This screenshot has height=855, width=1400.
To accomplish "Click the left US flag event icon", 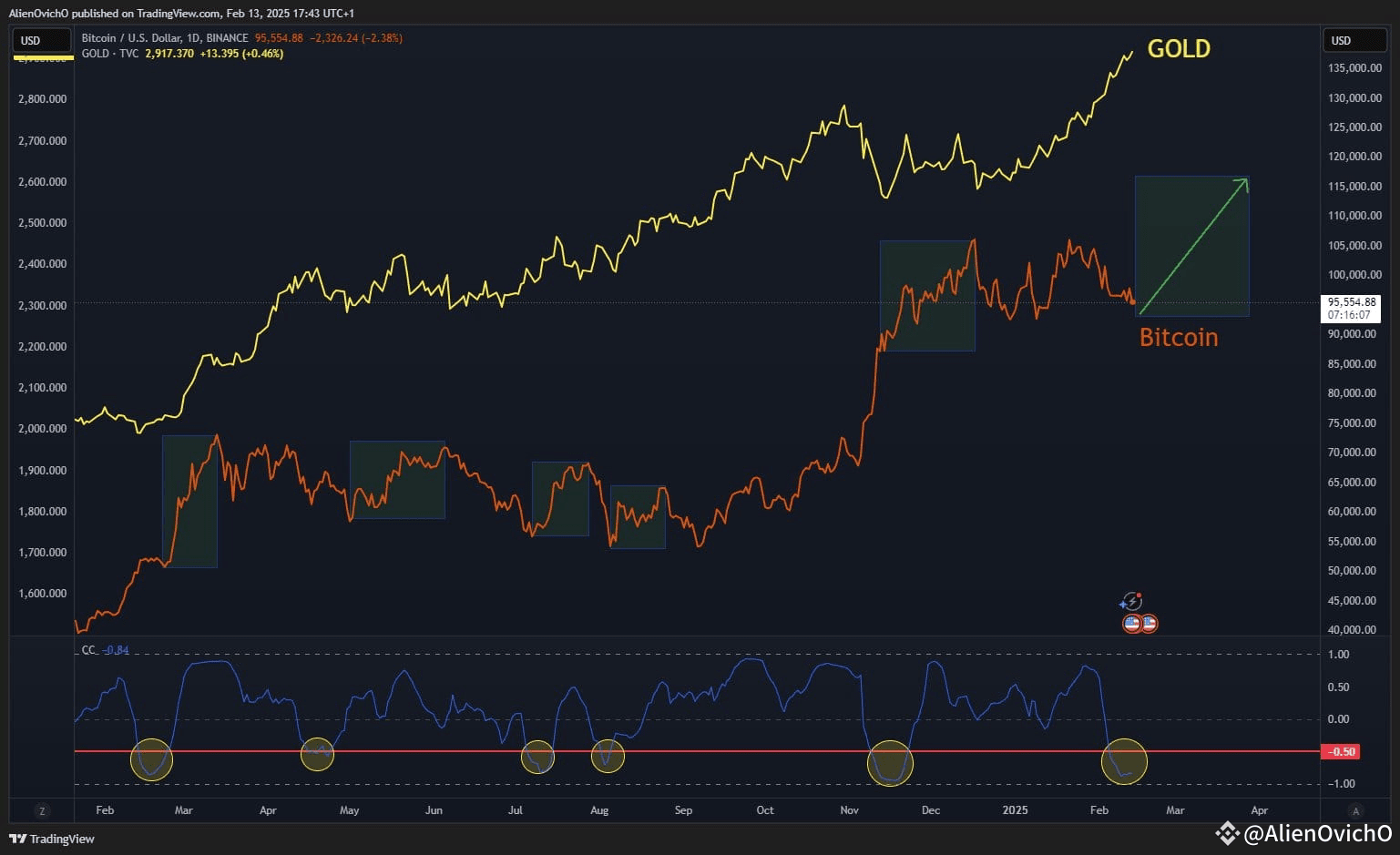I will [x=1132, y=624].
